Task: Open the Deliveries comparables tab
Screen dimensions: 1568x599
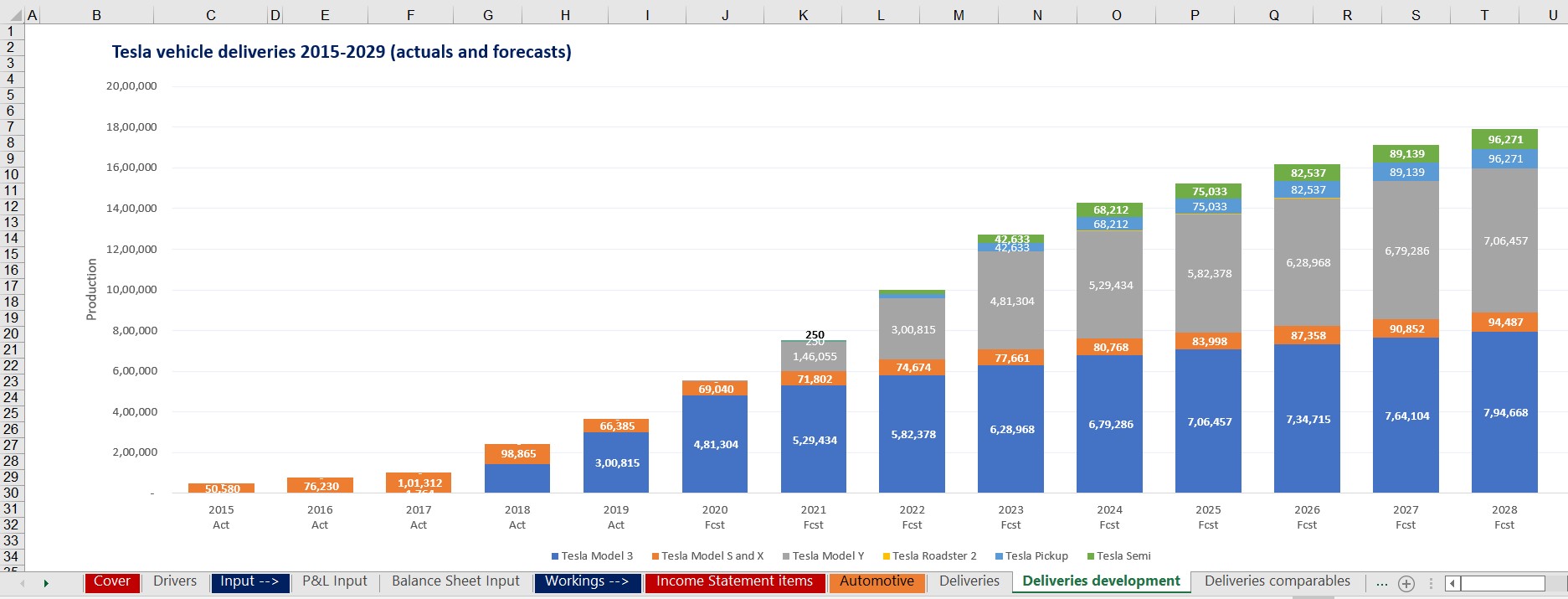Action: (x=1278, y=582)
